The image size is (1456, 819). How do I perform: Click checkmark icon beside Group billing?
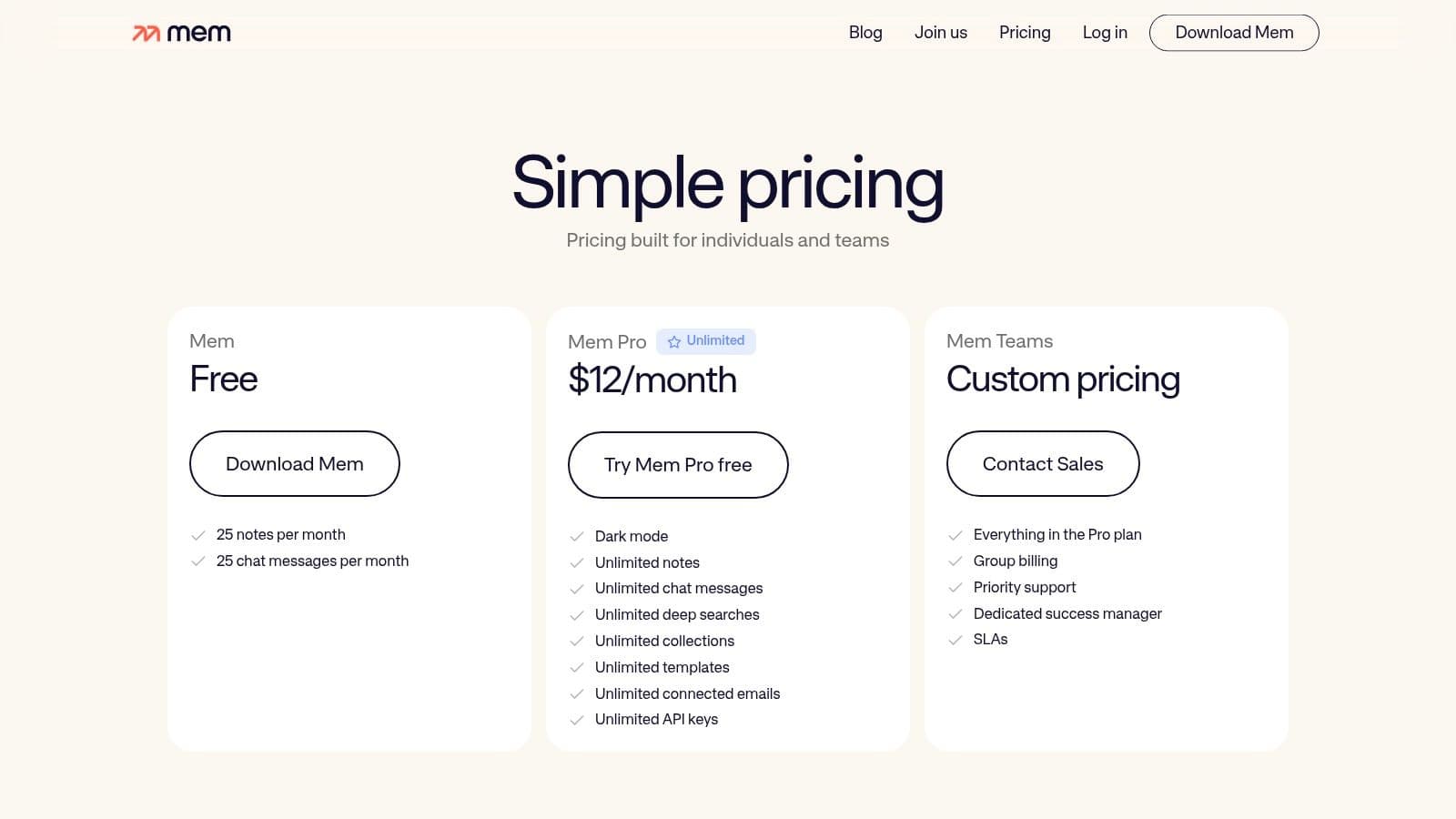point(955,561)
